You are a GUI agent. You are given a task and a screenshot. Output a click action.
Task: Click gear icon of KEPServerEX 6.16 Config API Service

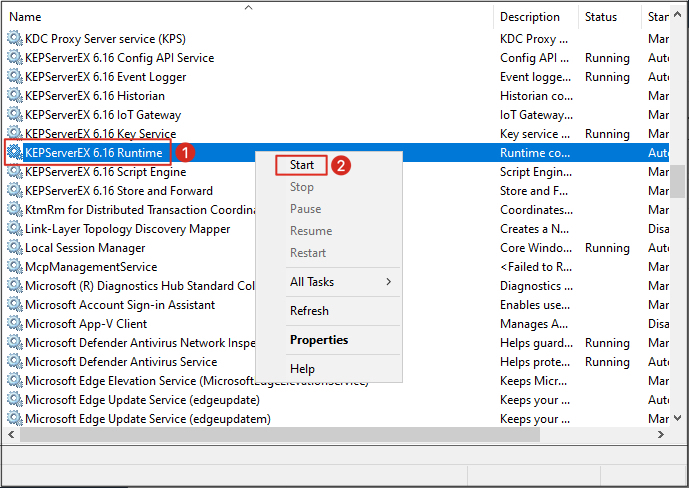(15, 58)
